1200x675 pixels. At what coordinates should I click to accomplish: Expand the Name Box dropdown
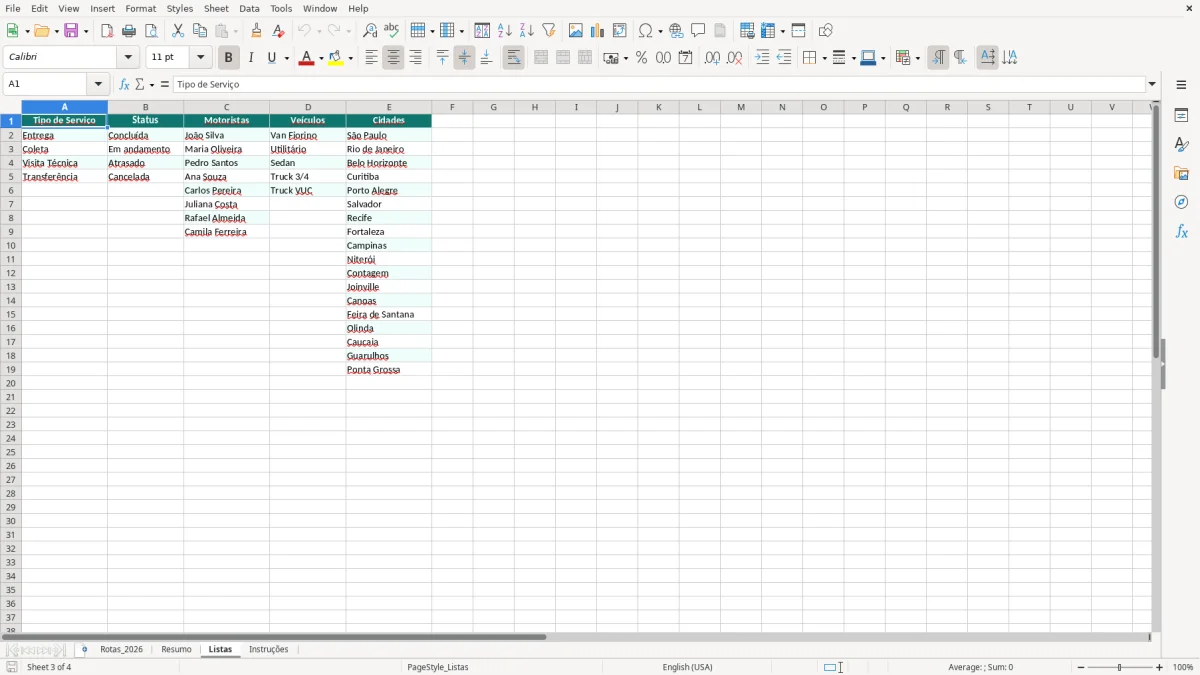coord(98,85)
